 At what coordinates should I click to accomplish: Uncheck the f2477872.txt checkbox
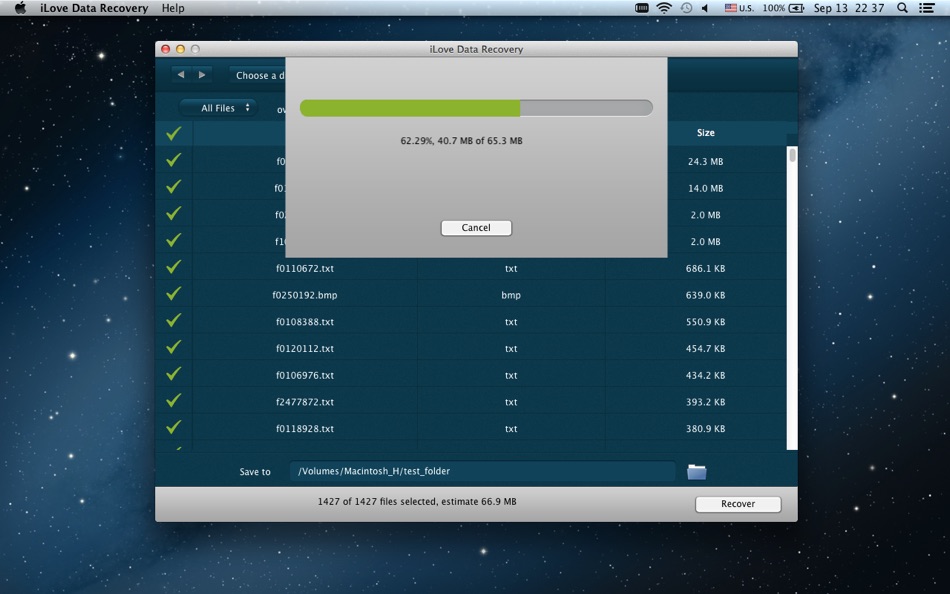point(174,399)
